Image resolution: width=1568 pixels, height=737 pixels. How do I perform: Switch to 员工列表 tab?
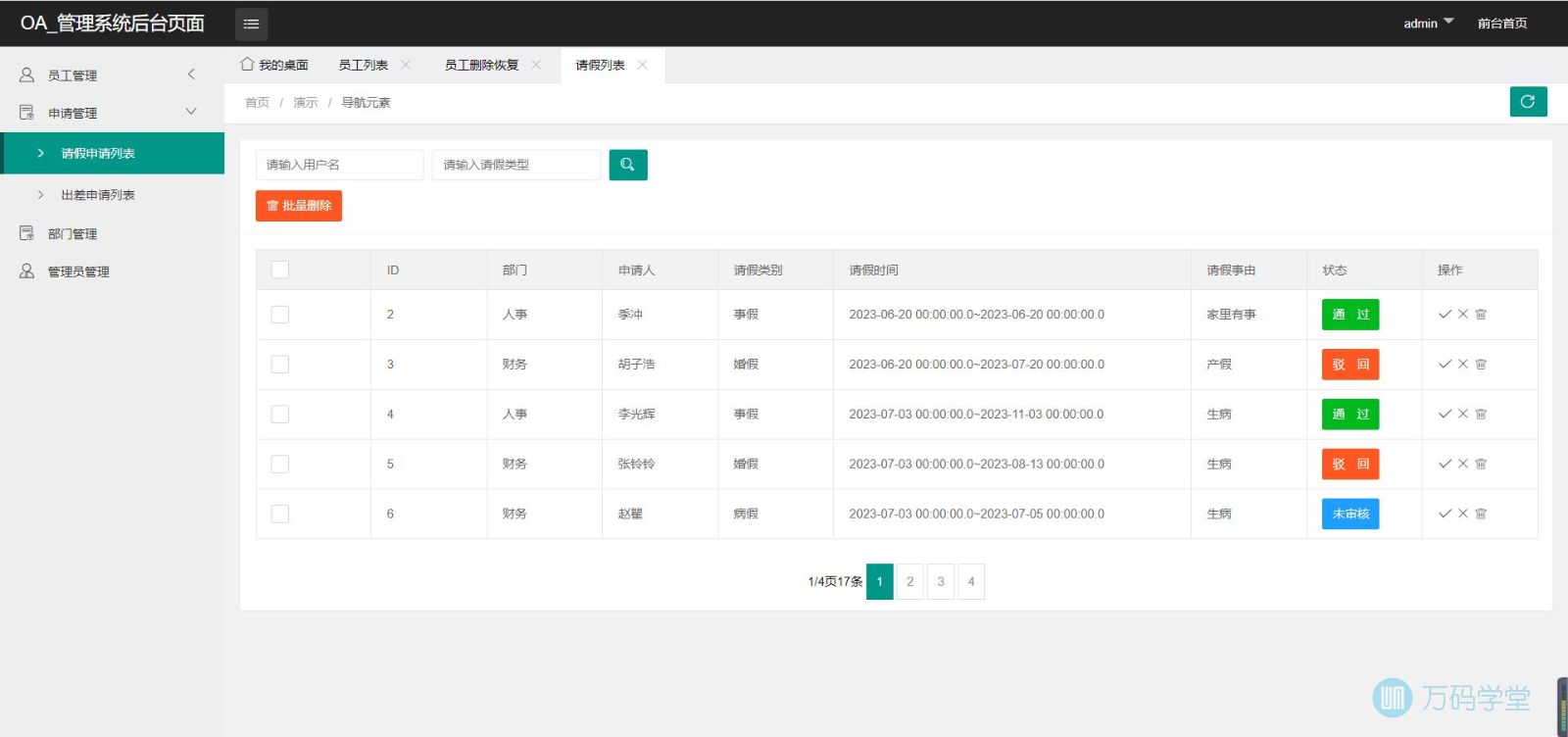click(364, 65)
